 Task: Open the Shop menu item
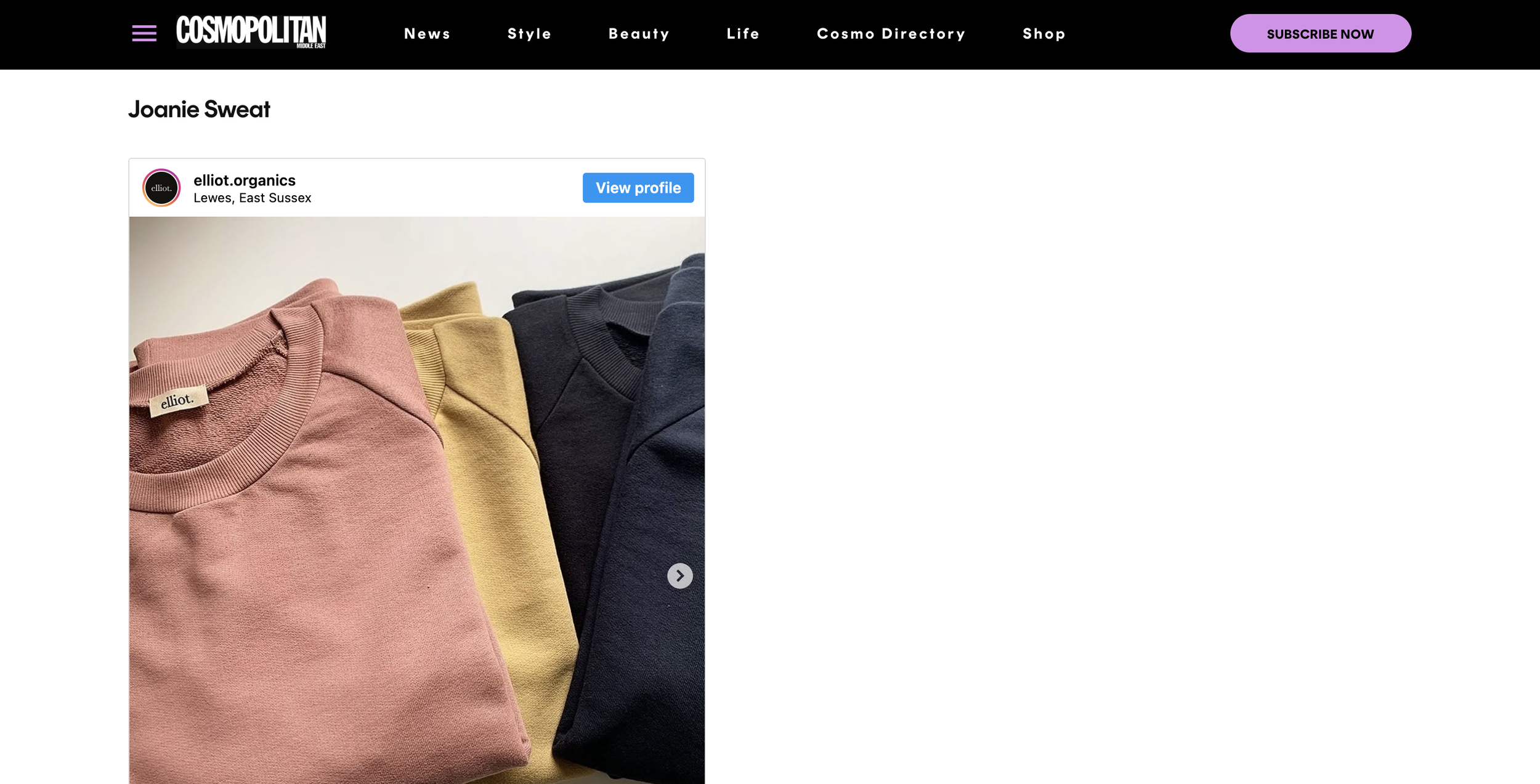point(1044,34)
